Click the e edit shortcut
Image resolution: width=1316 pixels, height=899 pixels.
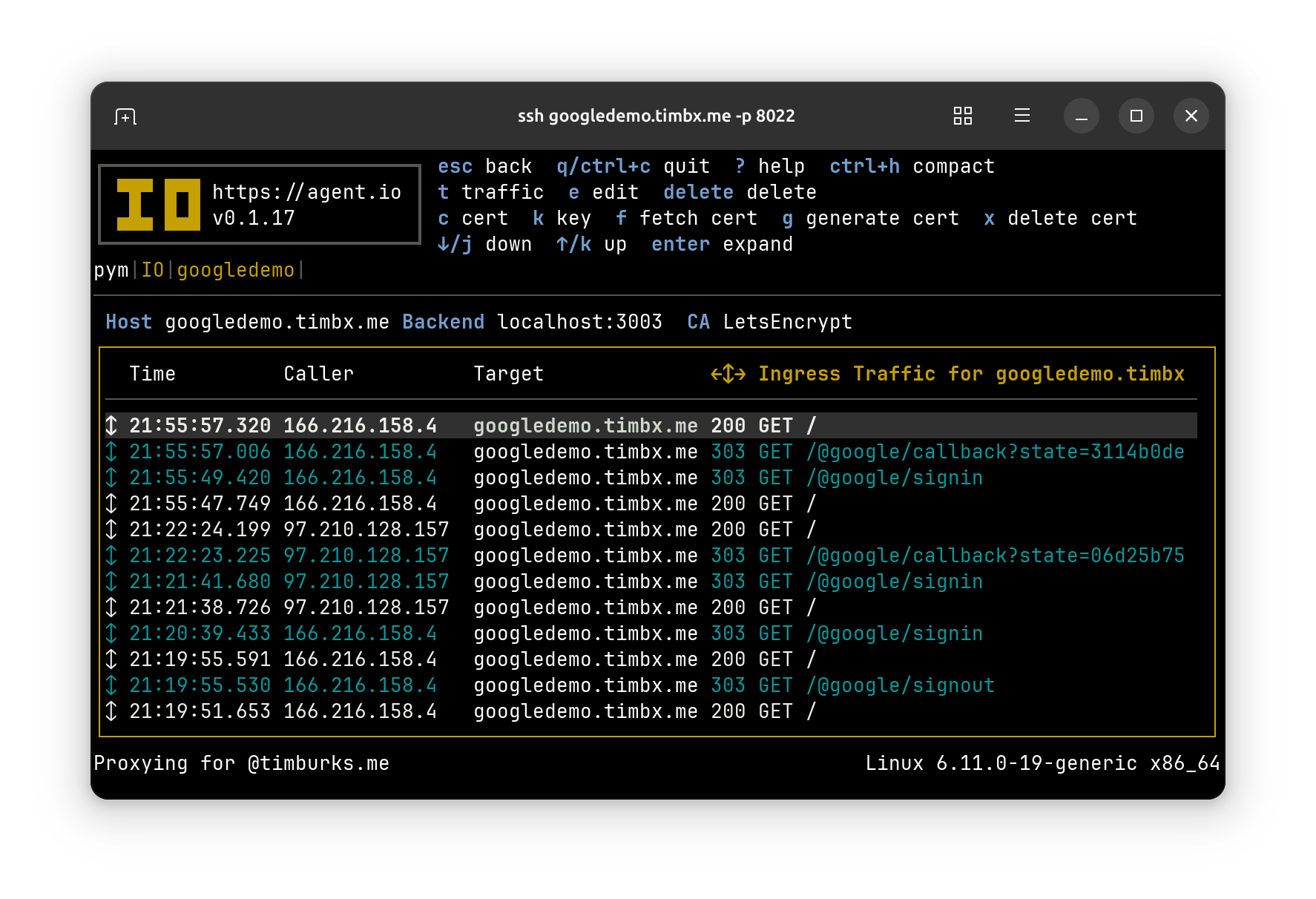click(603, 192)
